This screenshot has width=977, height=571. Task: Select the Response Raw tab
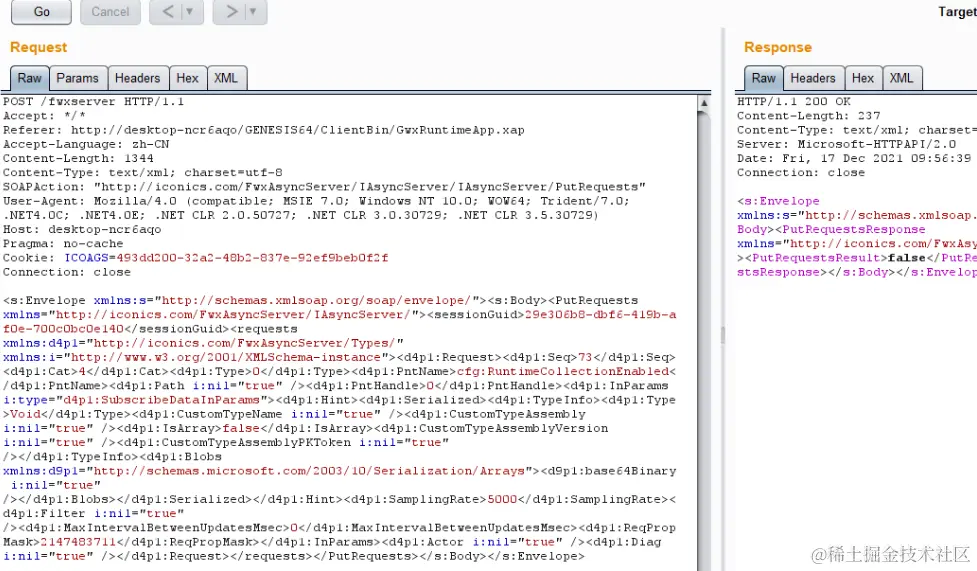763,79
